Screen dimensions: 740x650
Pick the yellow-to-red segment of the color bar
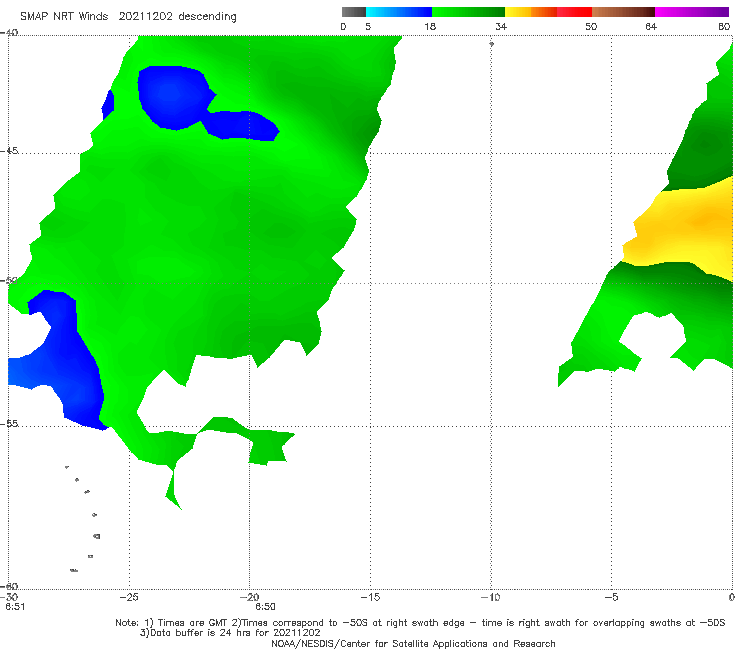548,12
